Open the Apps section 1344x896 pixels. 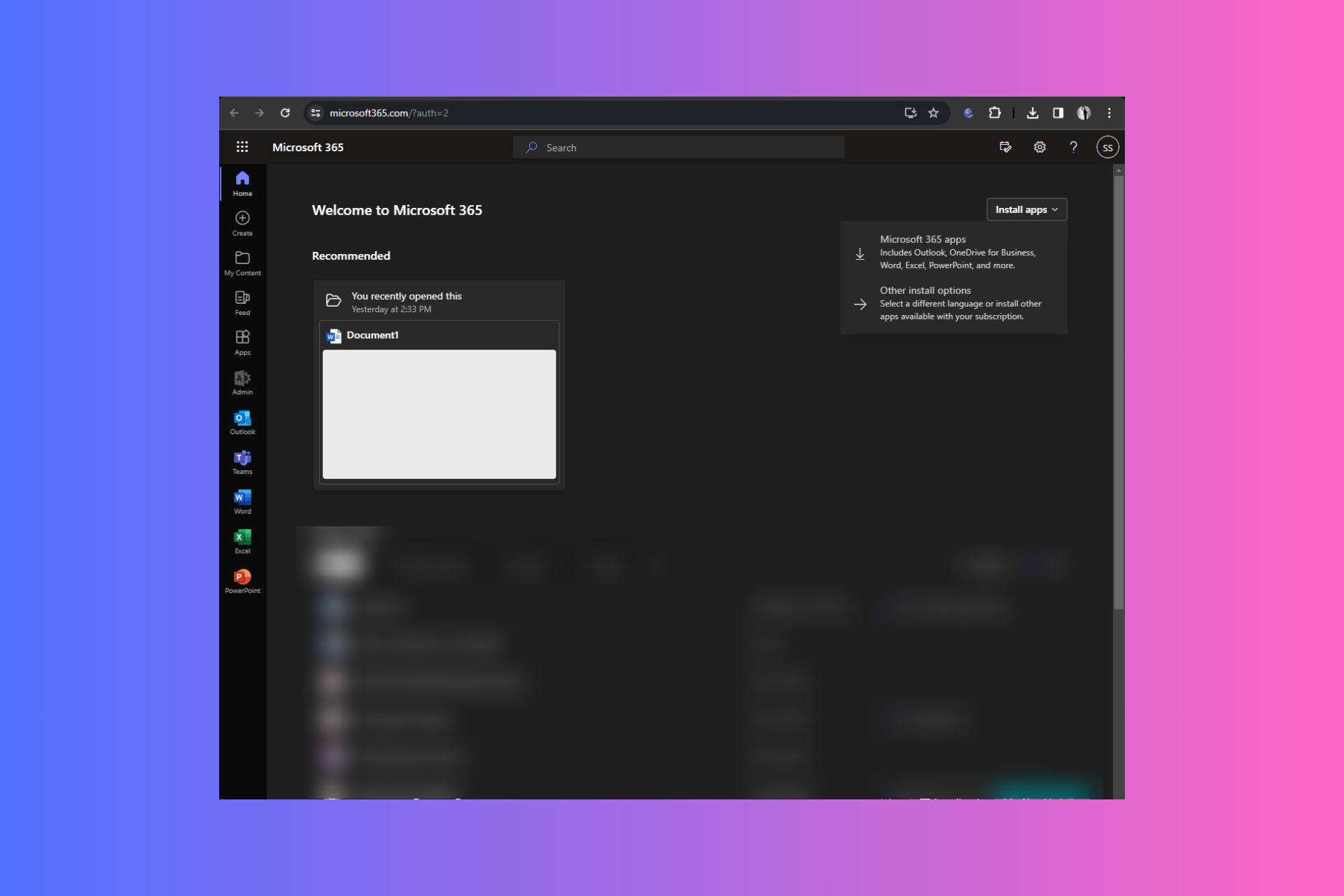(243, 343)
